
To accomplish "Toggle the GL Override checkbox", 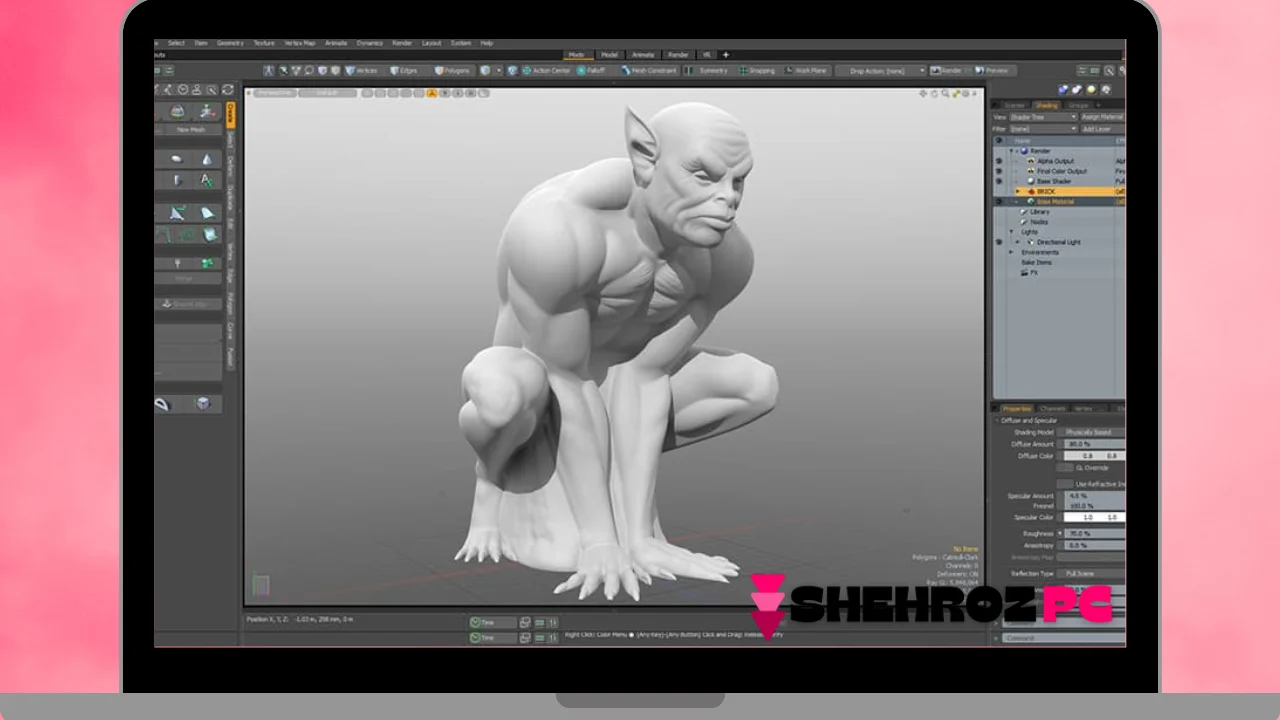I will point(1066,467).
